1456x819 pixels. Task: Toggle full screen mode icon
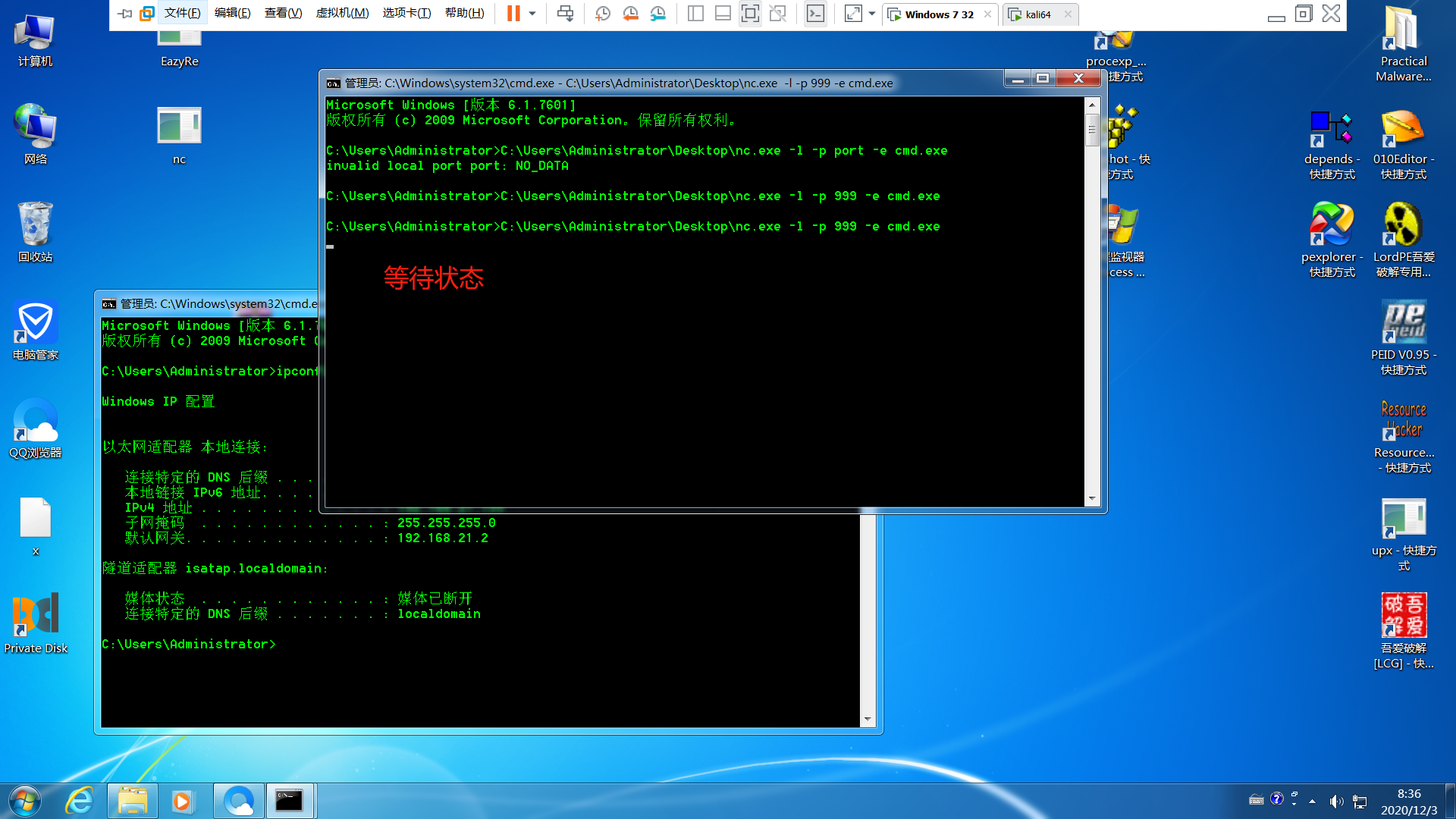[x=750, y=14]
